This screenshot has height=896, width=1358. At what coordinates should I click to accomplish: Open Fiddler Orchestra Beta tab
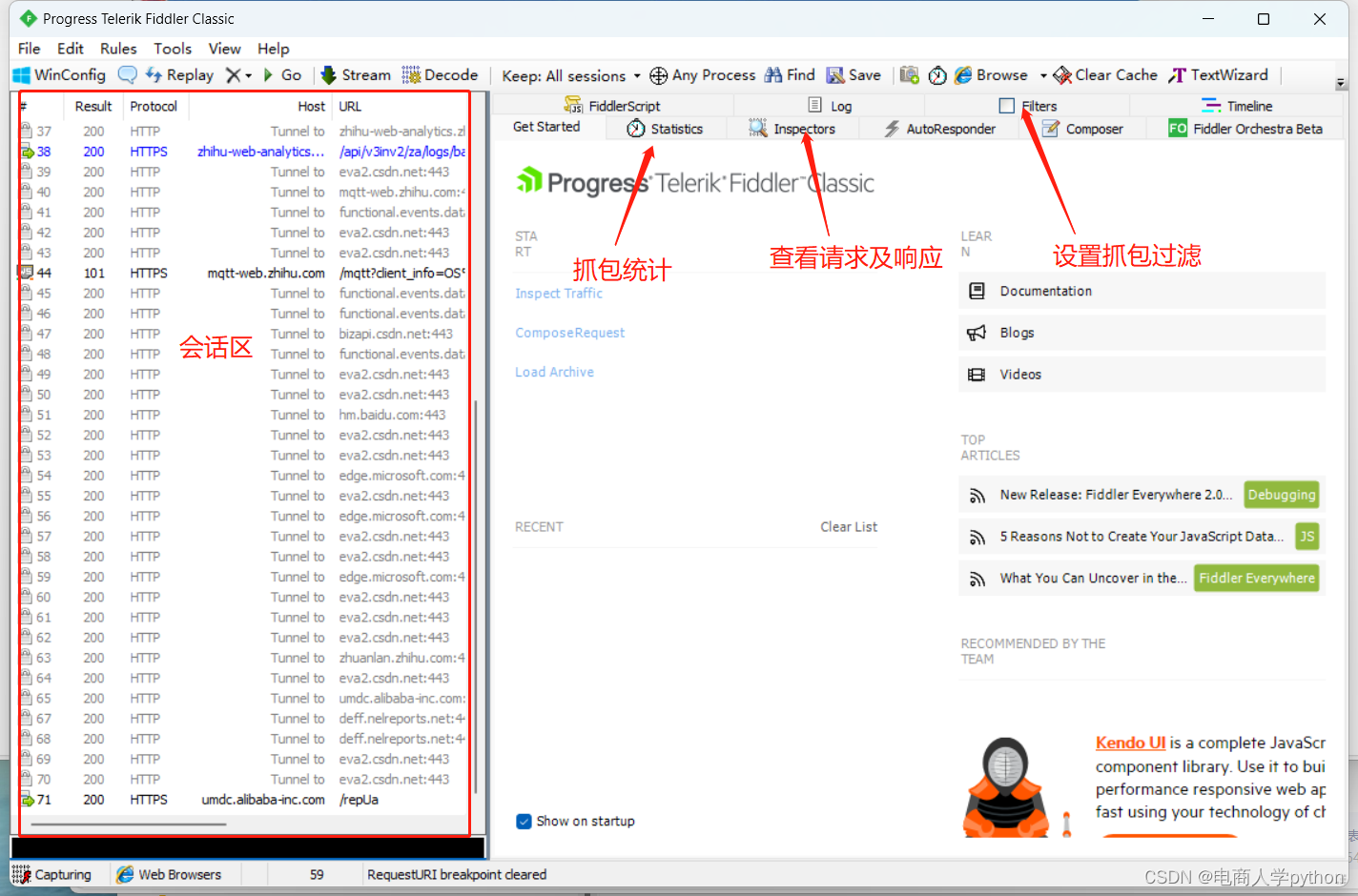(x=1245, y=129)
